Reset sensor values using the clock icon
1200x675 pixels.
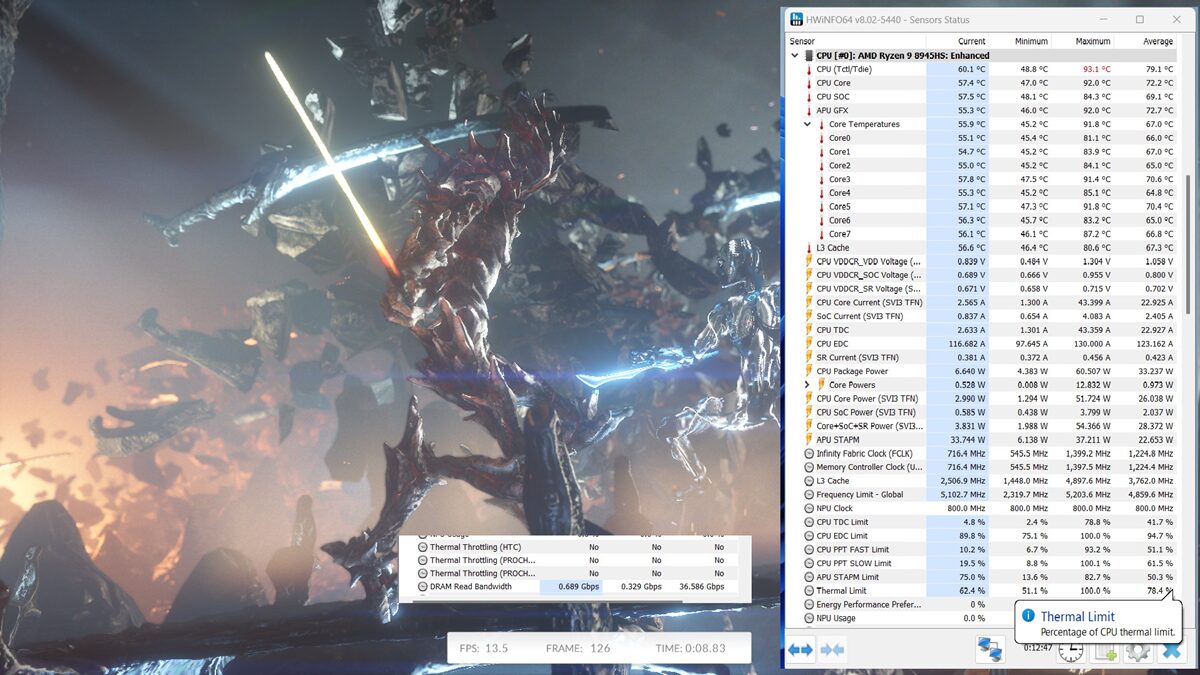pos(1071,651)
